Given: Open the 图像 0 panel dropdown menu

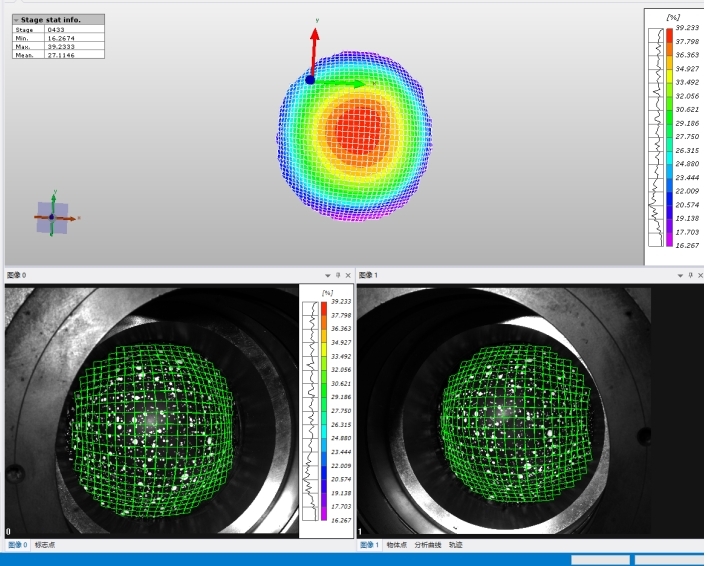Looking at the screenshot, I should tap(327, 274).
